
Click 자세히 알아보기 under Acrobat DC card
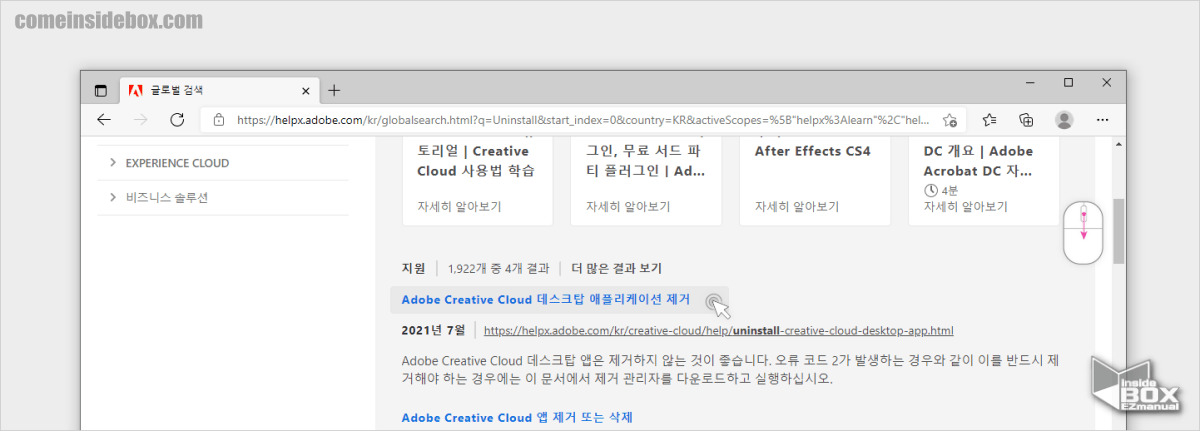[x=966, y=207]
